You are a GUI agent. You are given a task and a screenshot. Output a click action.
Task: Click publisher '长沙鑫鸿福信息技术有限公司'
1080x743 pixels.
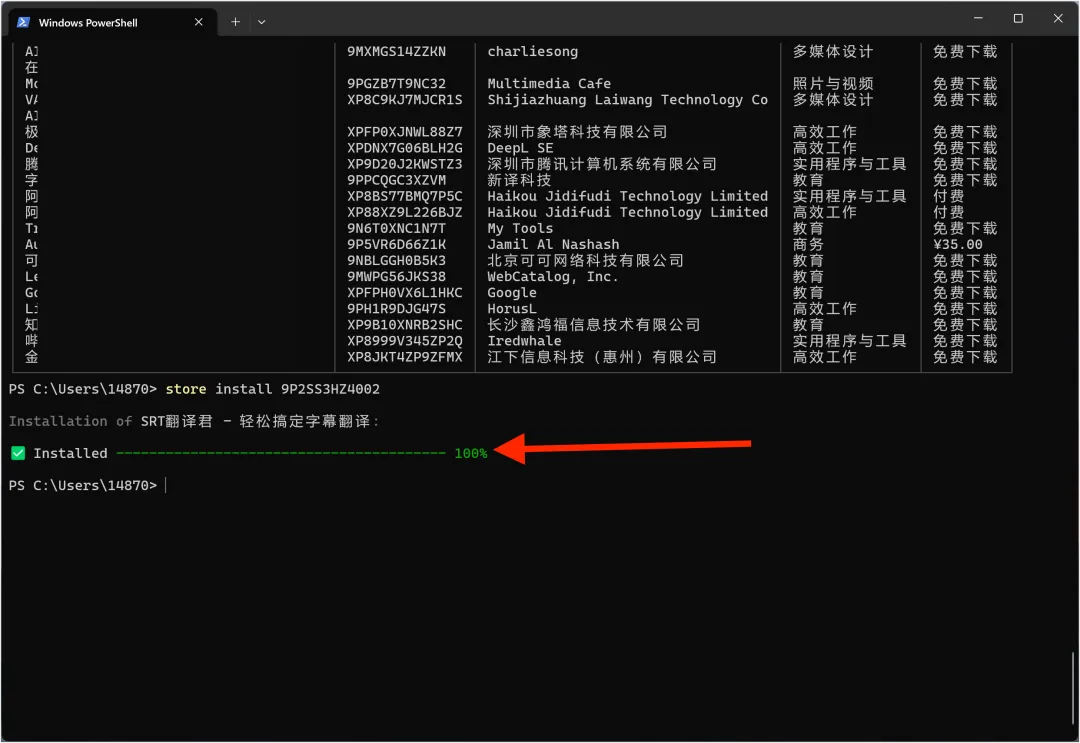pos(594,324)
